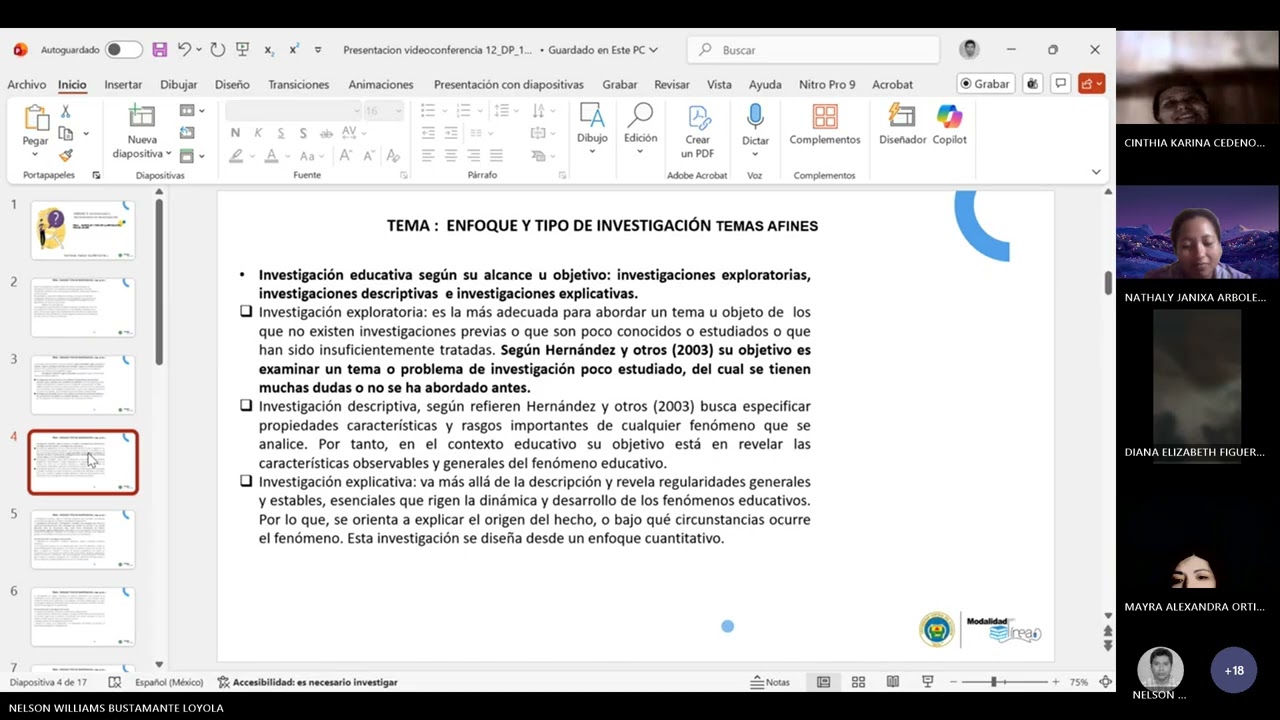
Task: Save the presentation with the purple disk icon
Action: click(x=160, y=49)
